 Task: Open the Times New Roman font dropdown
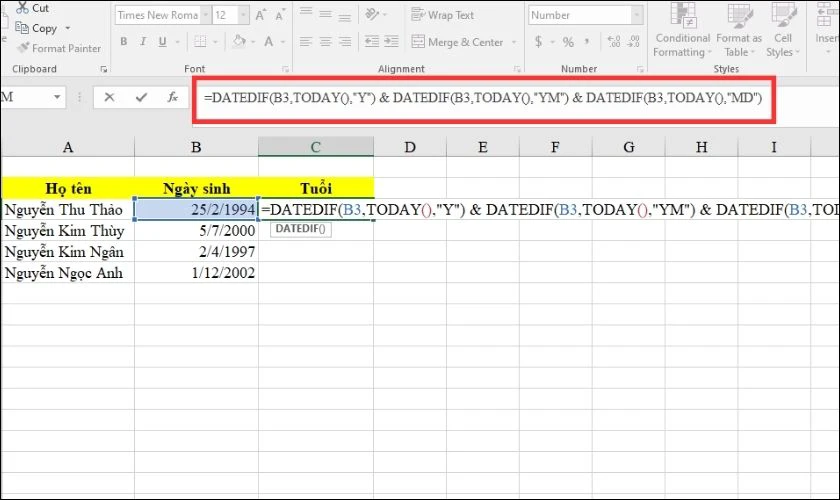206,15
